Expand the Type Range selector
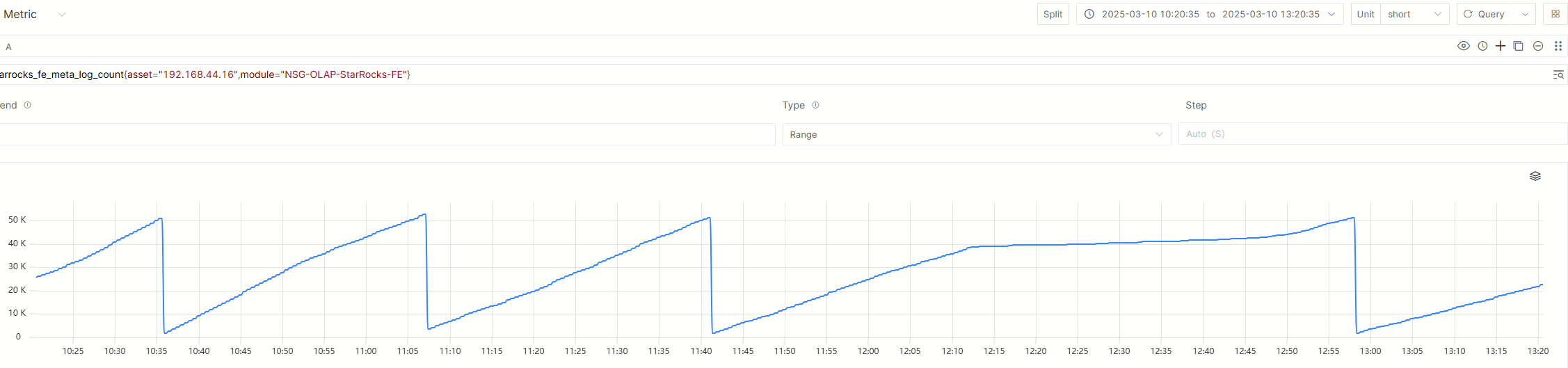The image size is (1568, 368). [977, 134]
